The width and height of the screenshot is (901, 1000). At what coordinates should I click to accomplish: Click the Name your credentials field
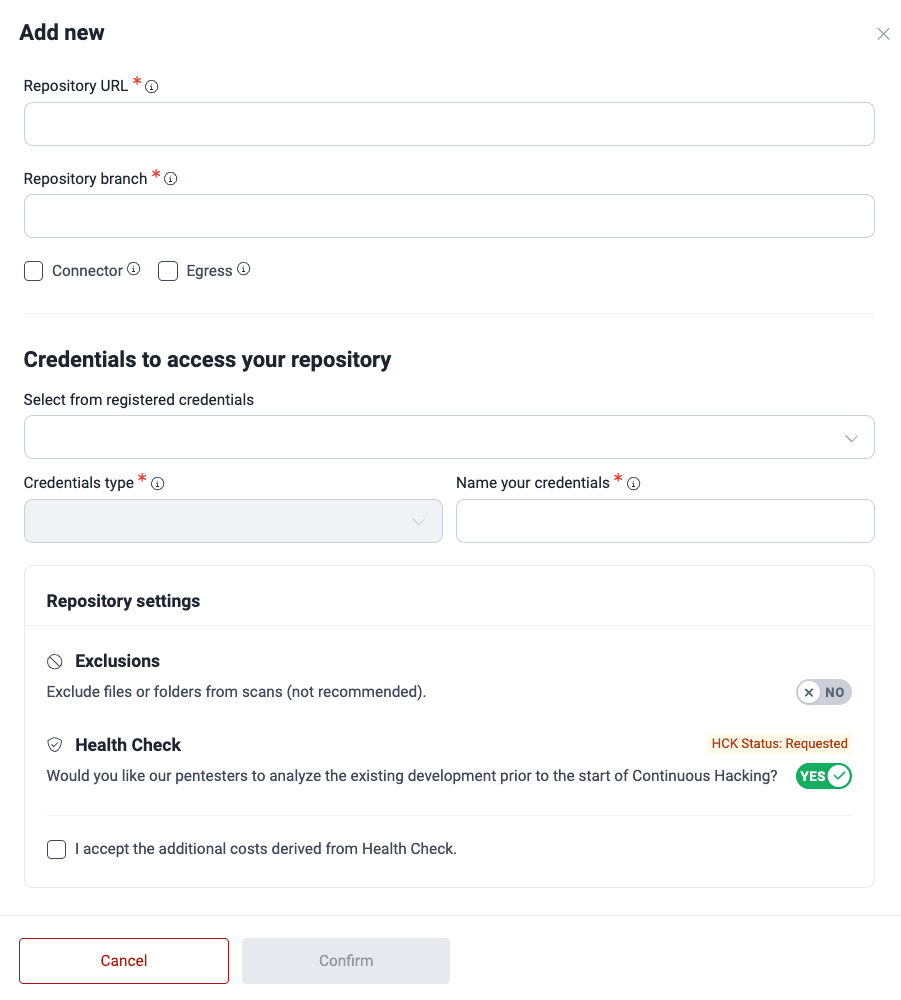point(664,521)
